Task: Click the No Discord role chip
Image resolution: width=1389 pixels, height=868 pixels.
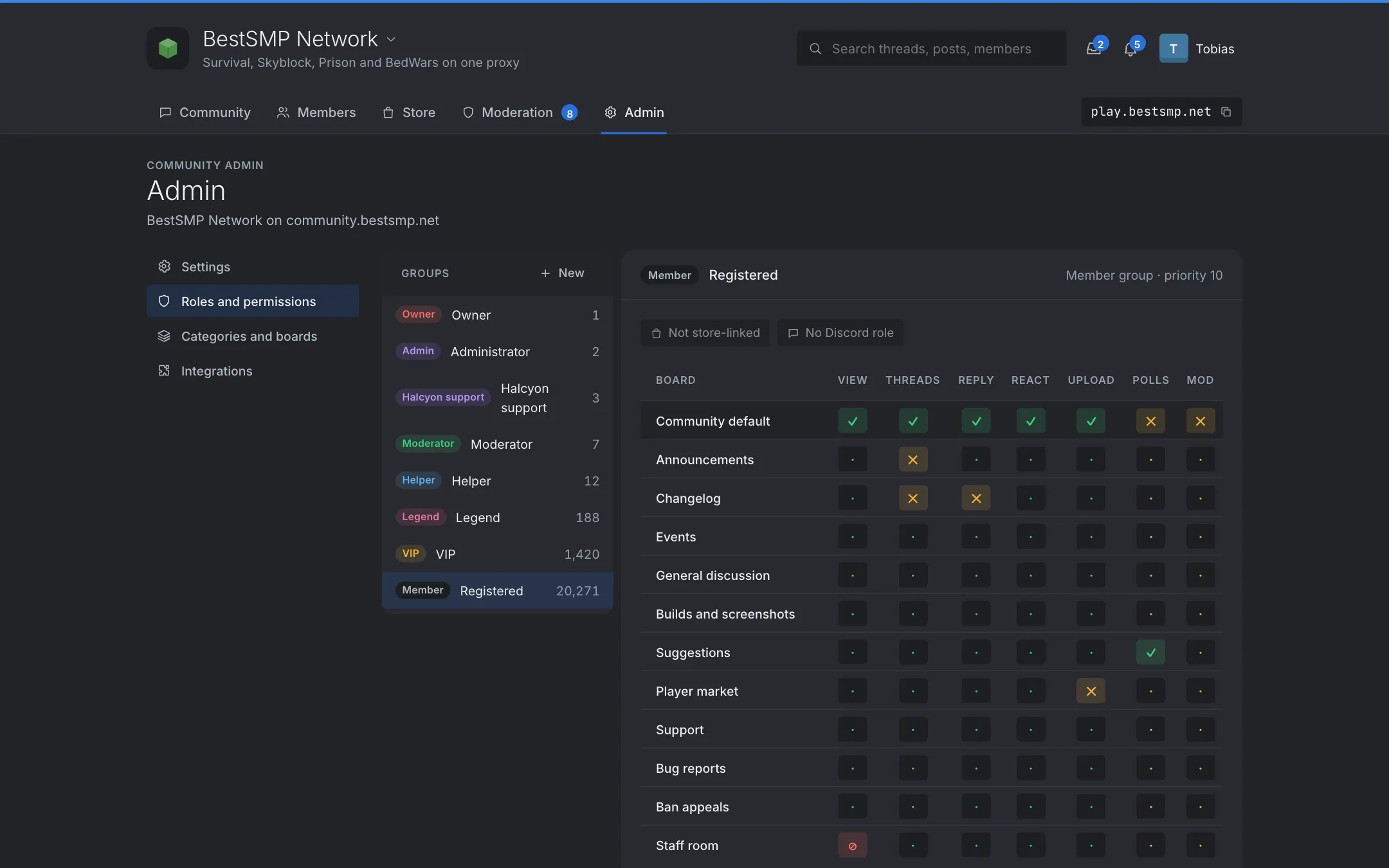Action: pyautogui.click(x=840, y=333)
